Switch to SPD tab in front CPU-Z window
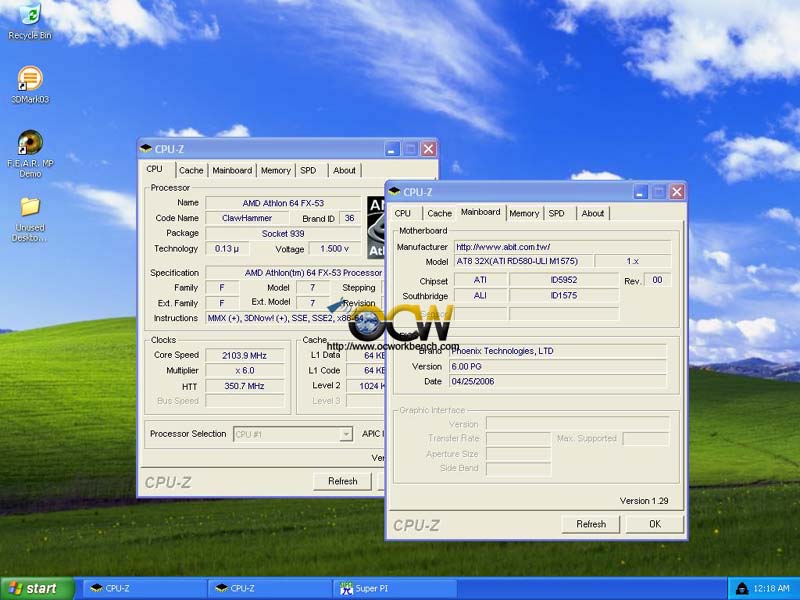800x600 pixels. [x=557, y=213]
